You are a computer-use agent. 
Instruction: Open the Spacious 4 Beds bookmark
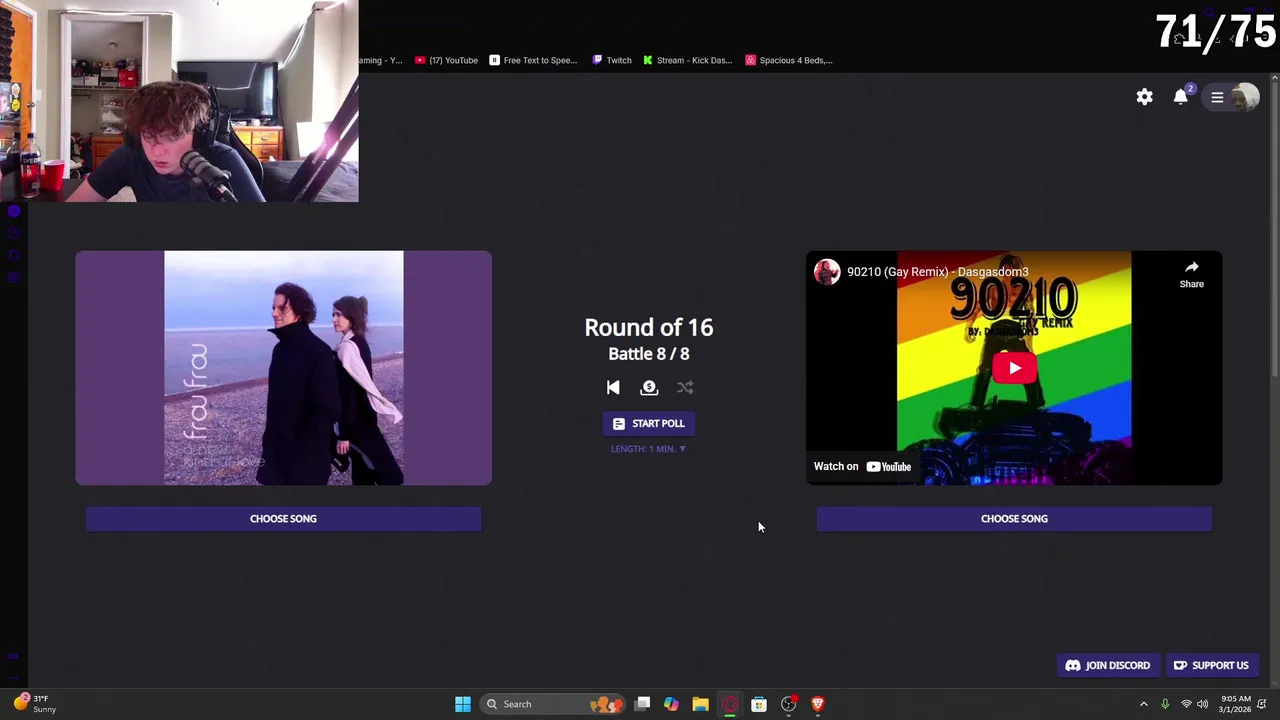(789, 60)
